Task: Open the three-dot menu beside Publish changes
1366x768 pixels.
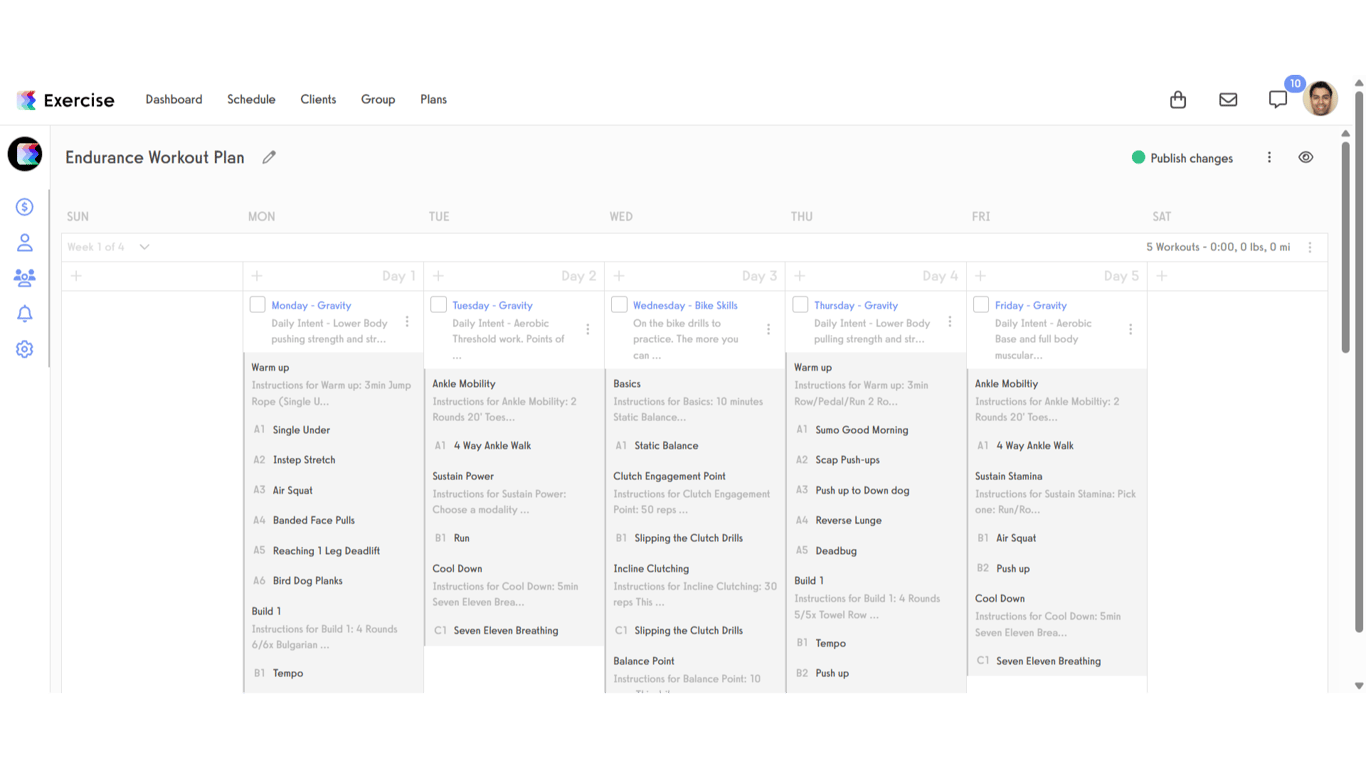Action: [1269, 157]
